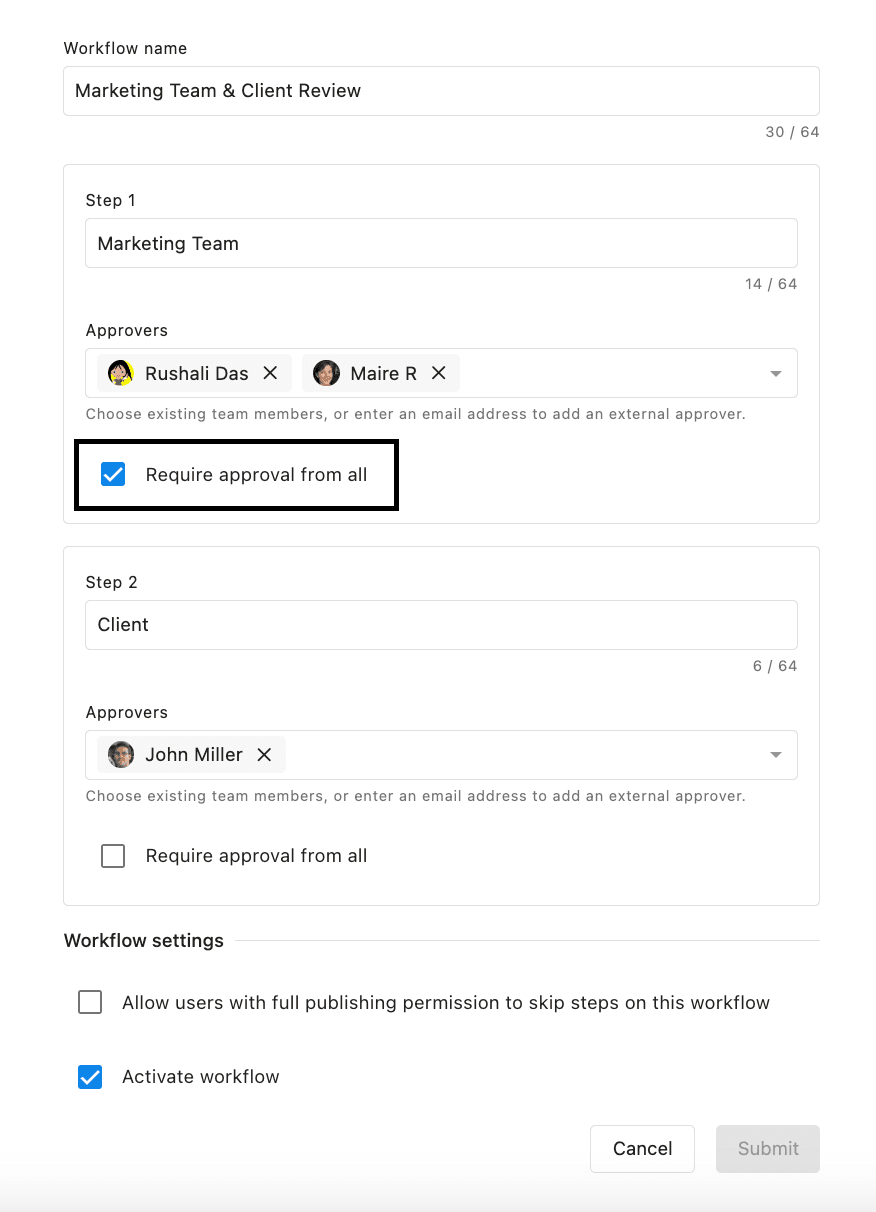Click the Activate workflow label text
Screen dimensions: 876x1212
200,1077
